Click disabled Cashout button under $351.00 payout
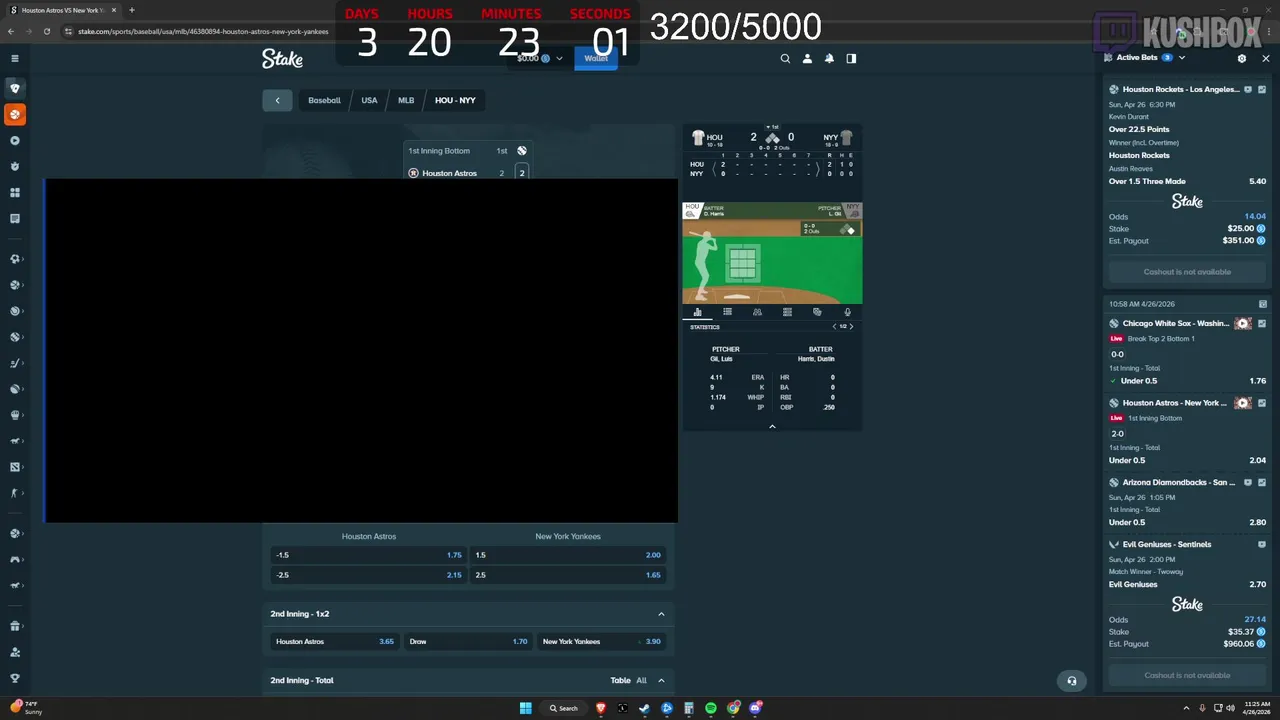The width and height of the screenshot is (1280, 720). click(x=1187, y=272)
